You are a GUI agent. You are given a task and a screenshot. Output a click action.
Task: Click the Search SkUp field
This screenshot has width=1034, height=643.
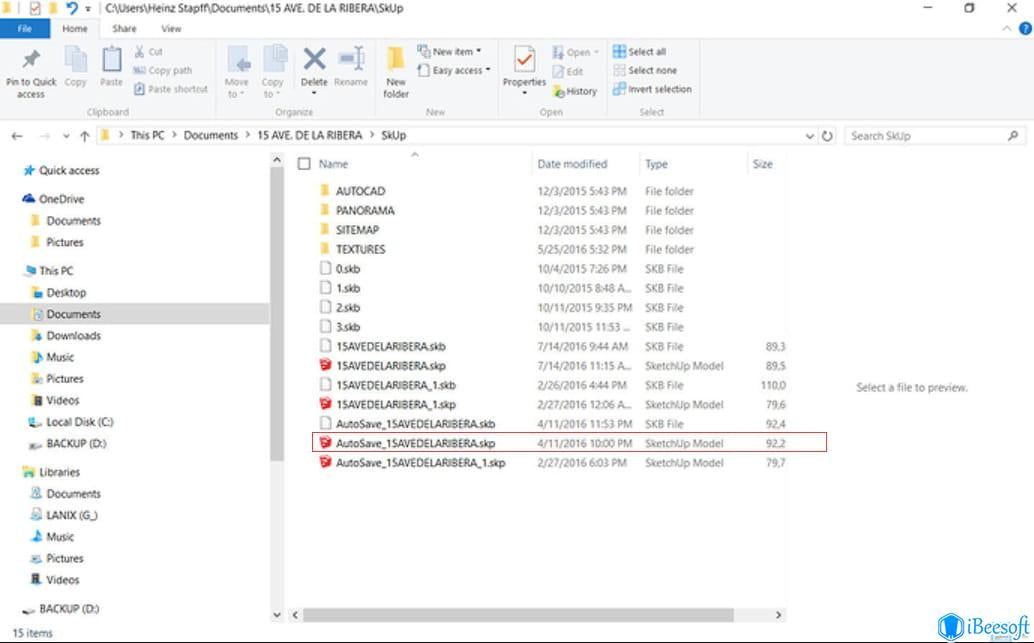tap(934, 136)
